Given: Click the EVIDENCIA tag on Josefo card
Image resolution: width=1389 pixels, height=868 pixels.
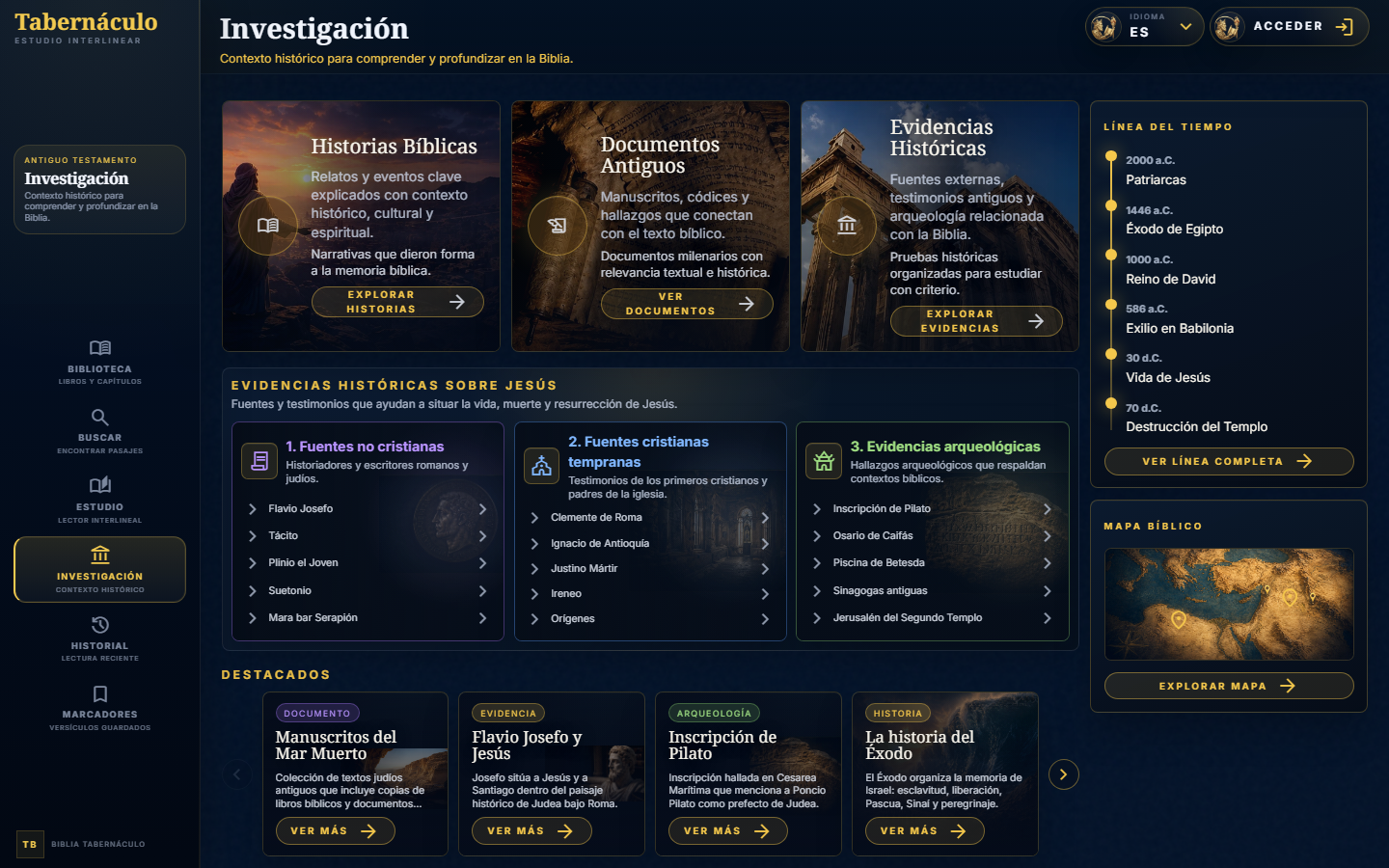Looking at the screenshot, I should click(x=508, y=714).
